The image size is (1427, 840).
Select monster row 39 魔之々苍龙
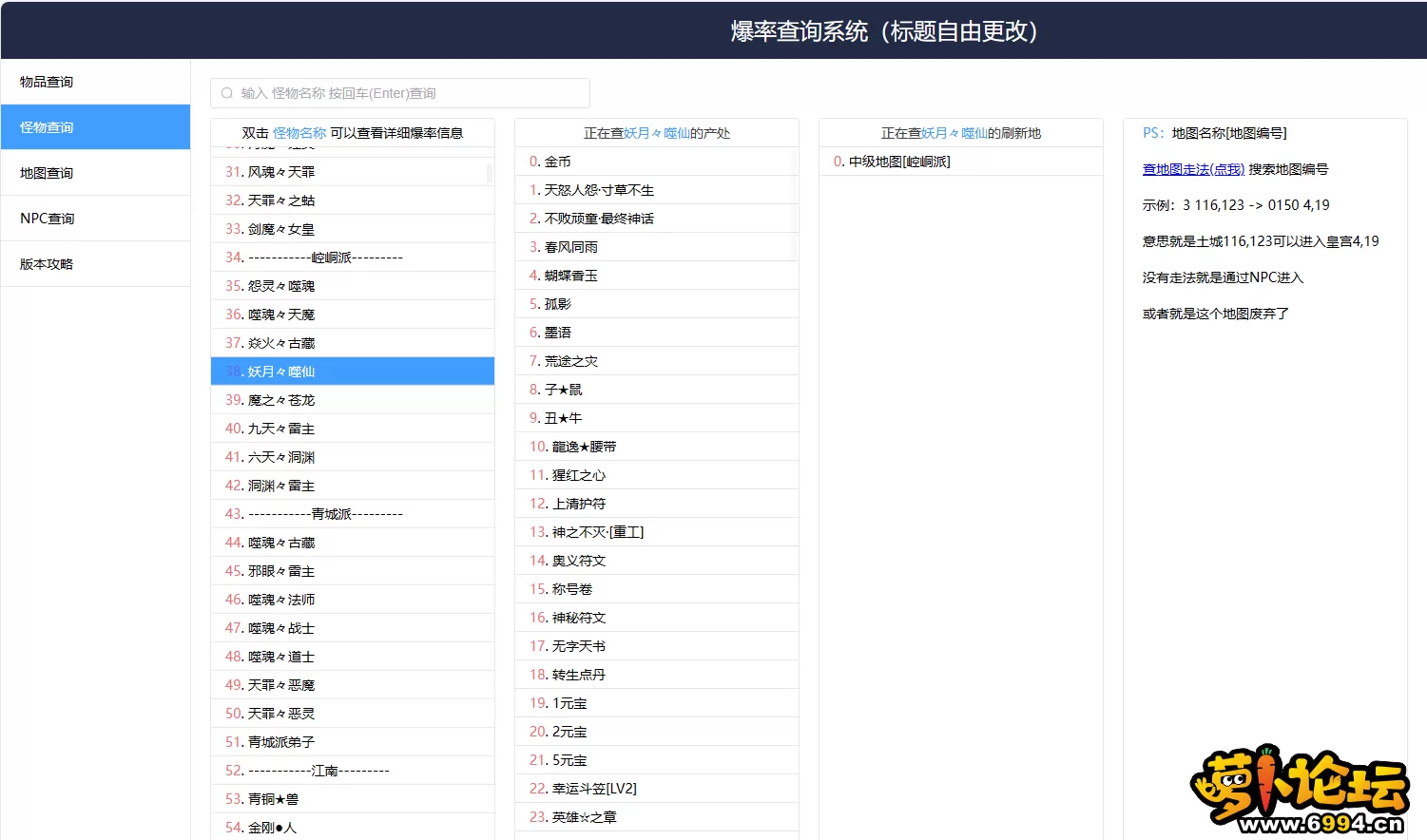pos(353,400)
